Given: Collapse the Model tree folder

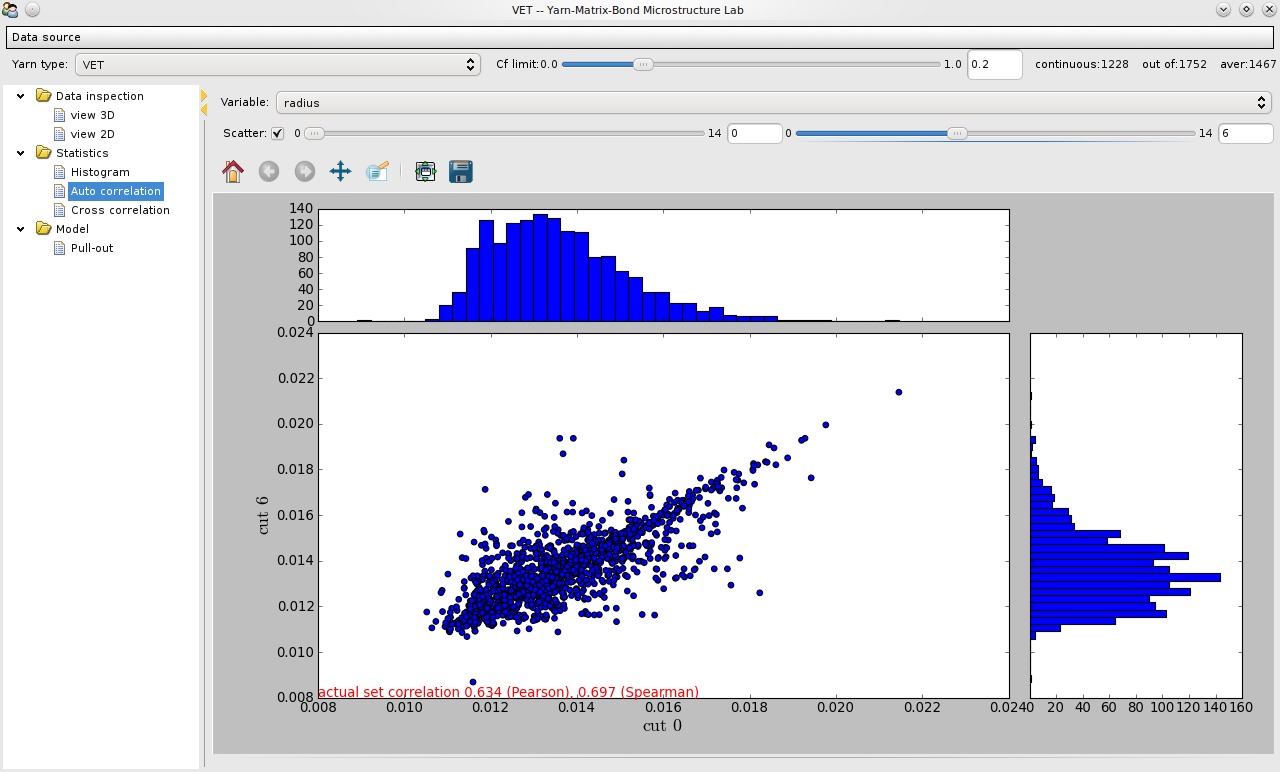Looking at the screenshot, I should pos(20,229).
